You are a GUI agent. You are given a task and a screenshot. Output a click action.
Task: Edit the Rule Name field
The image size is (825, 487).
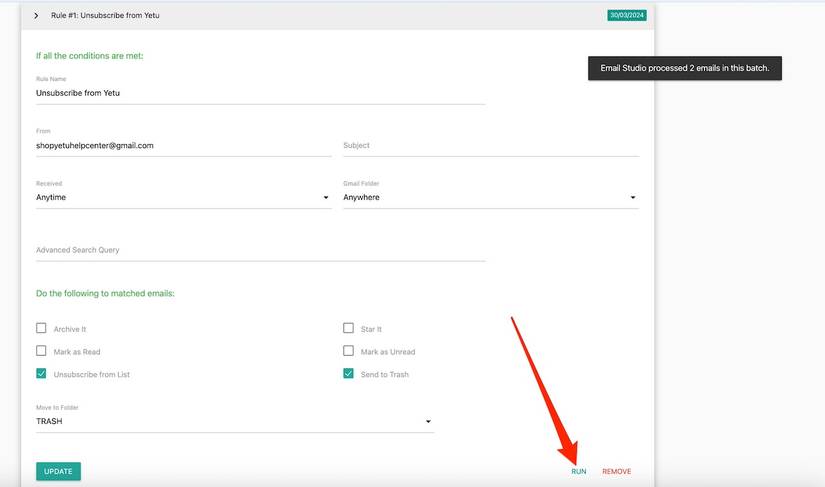coord(260,93)
